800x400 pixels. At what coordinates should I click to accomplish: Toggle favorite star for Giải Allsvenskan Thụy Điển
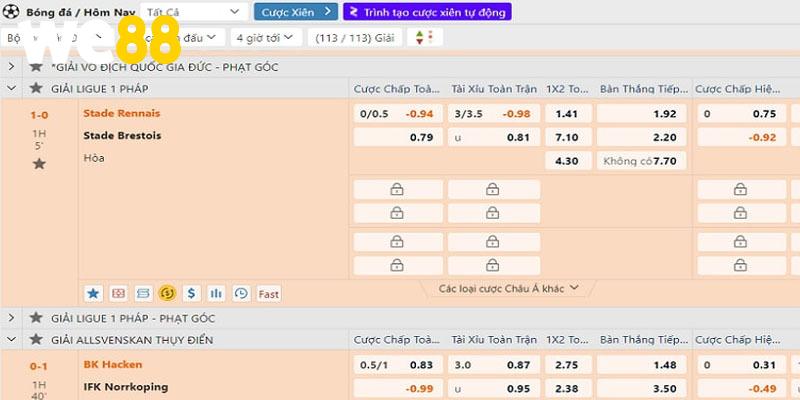coord(36,340)
